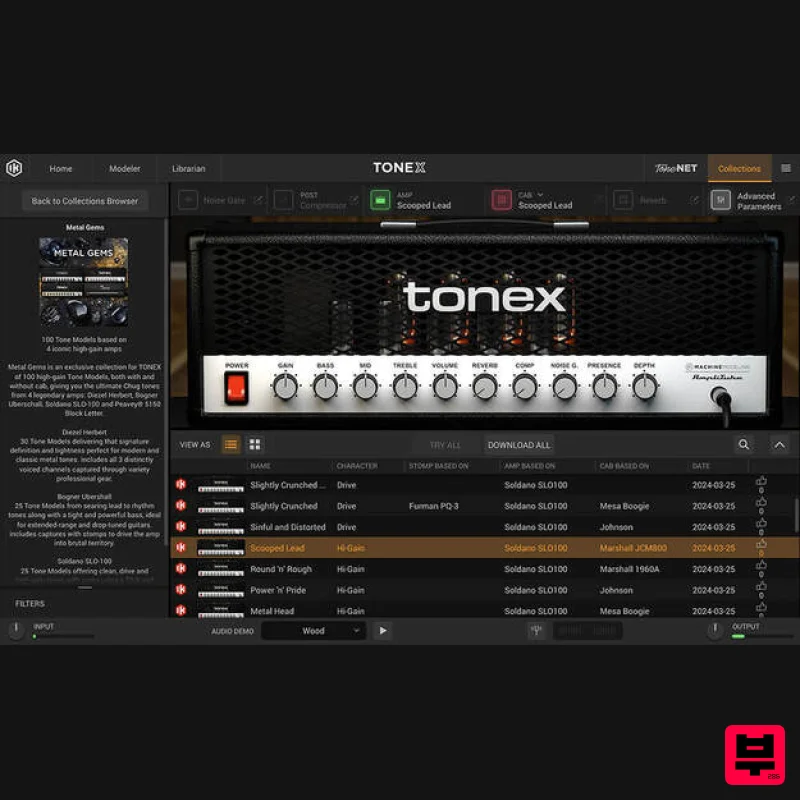Collapse the tone list with chevron up

(779, 444)
